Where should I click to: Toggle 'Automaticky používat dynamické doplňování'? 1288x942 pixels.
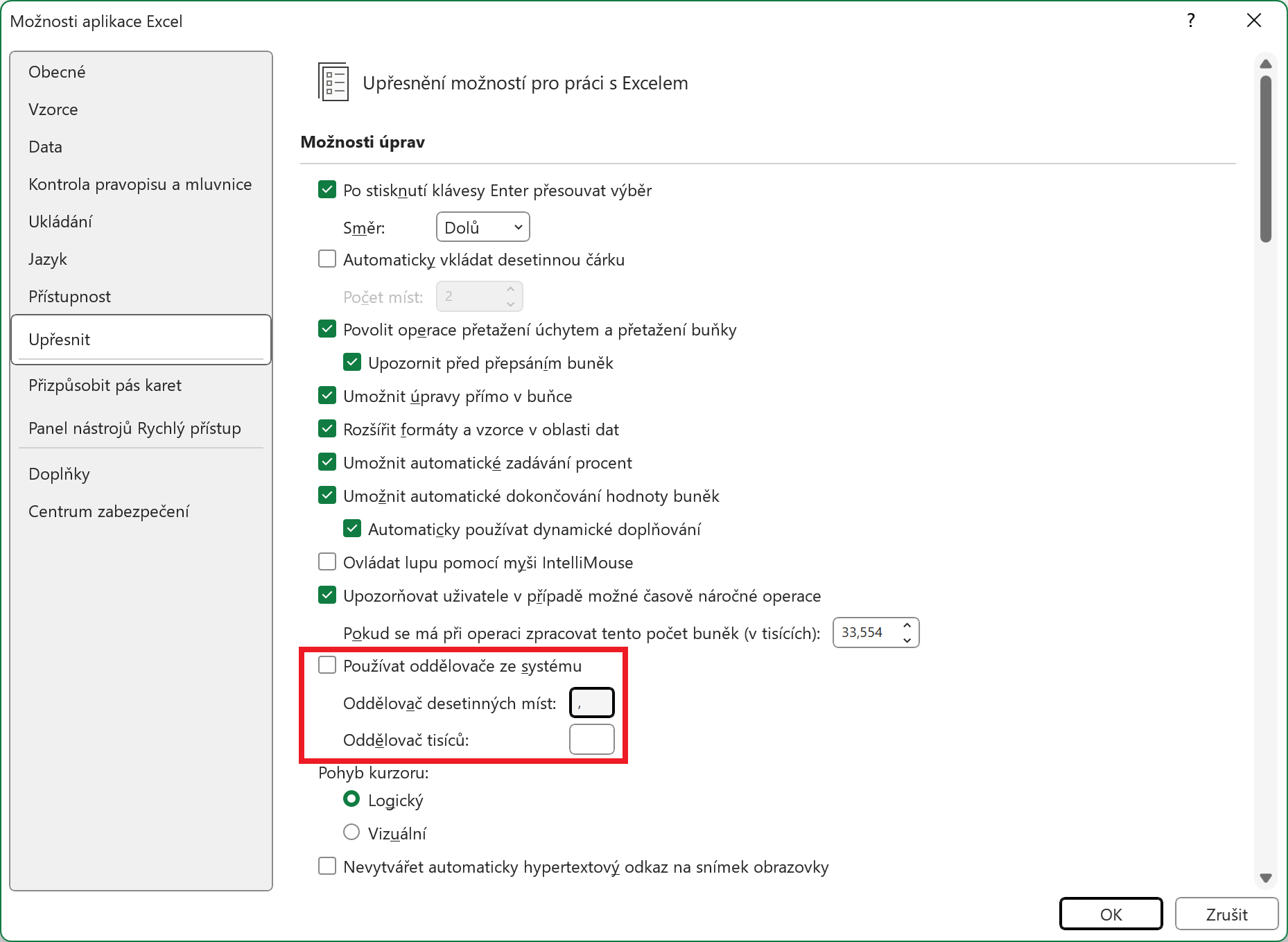[352, 529]
